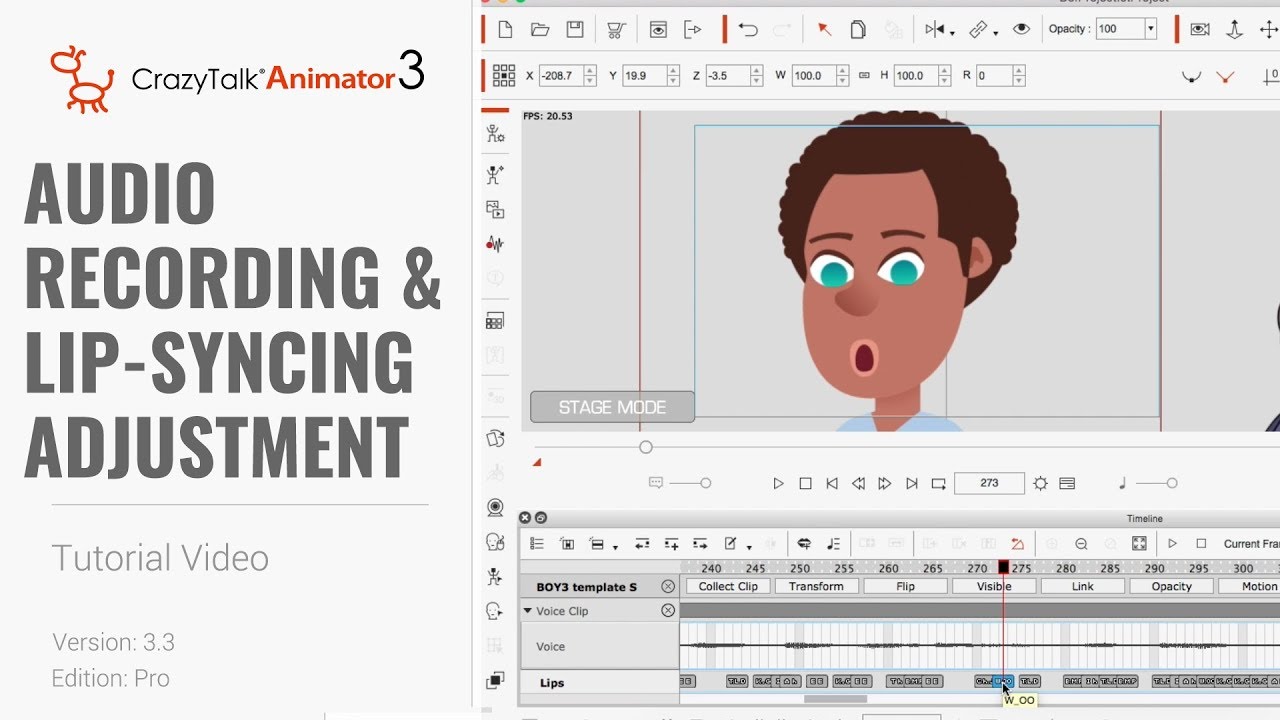This screenshot has height=720, width=1280.
Task: Click the timeline music note list icon
Action: [x=833, y=544]
